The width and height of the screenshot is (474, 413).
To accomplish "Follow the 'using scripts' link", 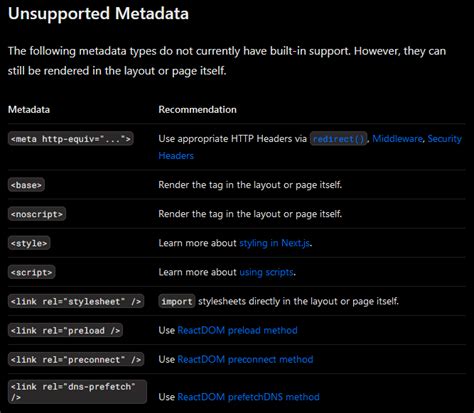I will point(267,272).
